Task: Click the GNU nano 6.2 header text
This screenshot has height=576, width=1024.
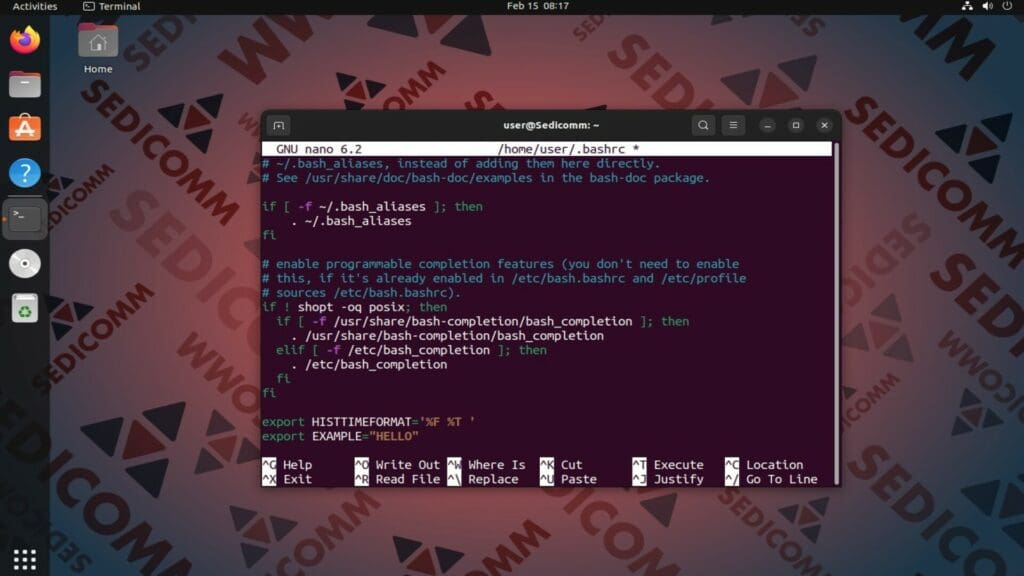Action: [319, 149]
